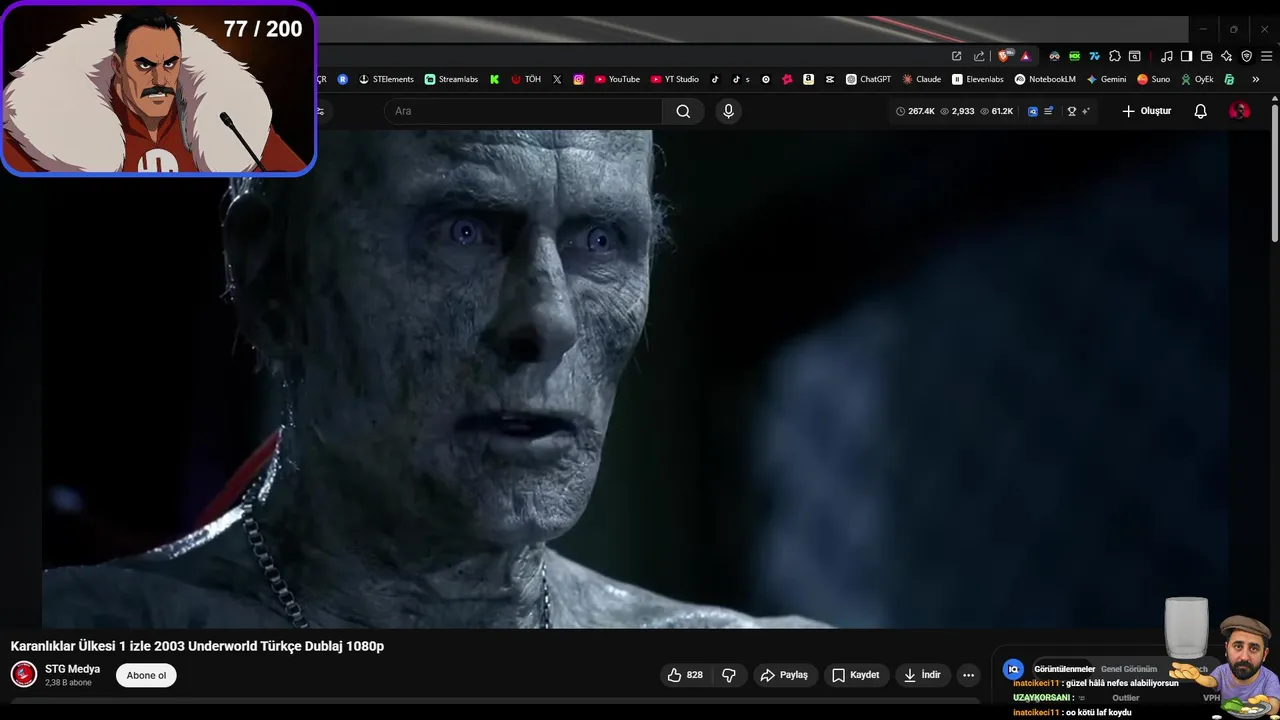Open the three-dot more actions menu
Screen dimensions: 1280x720
[x=968, y=675]
